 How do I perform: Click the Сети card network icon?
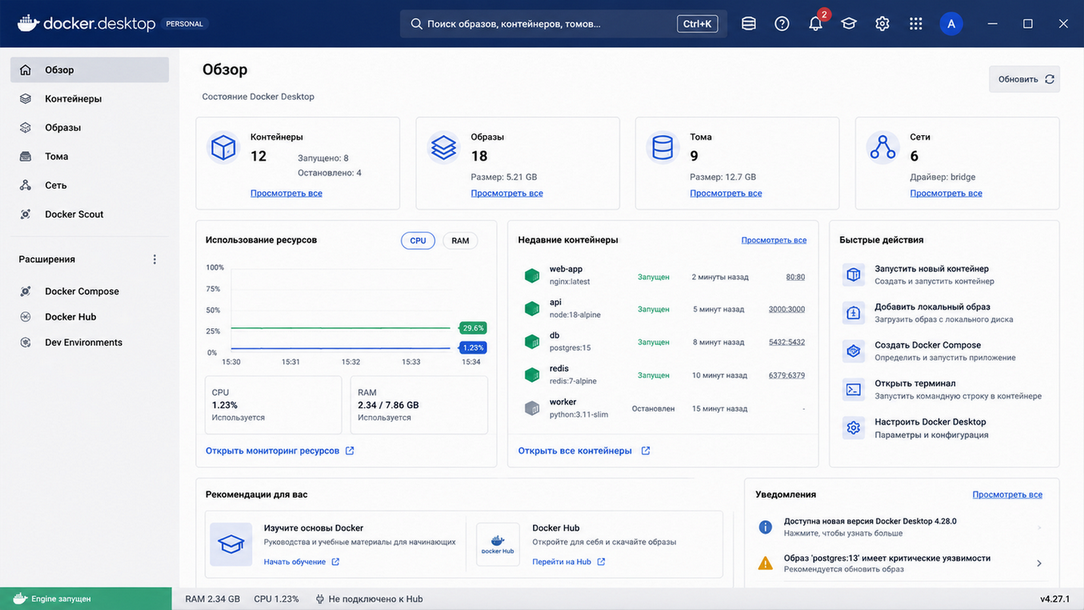tap(883, 147)
